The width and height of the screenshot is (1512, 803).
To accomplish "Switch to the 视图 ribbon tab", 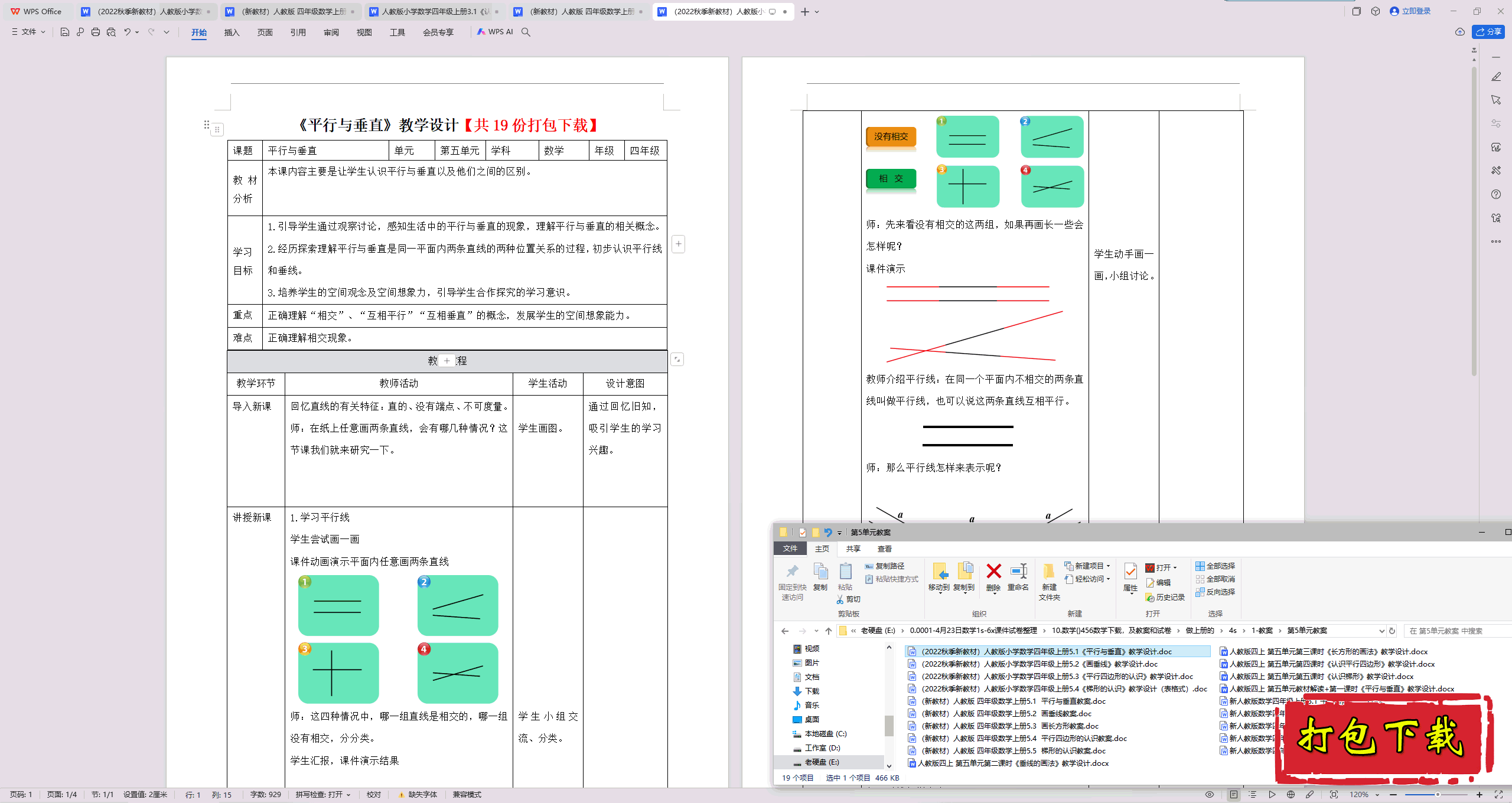I will click(x=364, y=32).
